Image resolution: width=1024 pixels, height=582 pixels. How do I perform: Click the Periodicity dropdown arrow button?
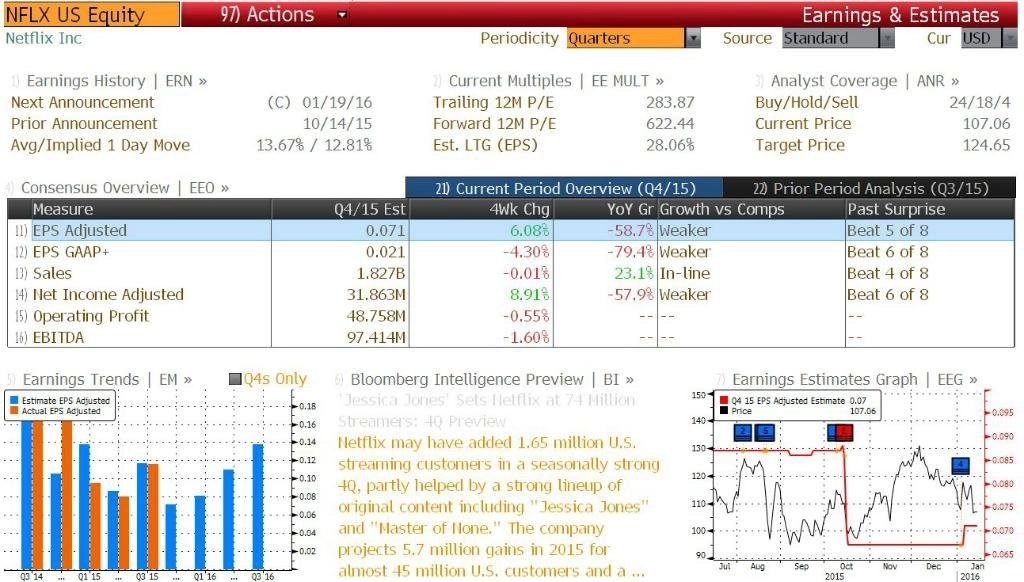pos(692,38)
